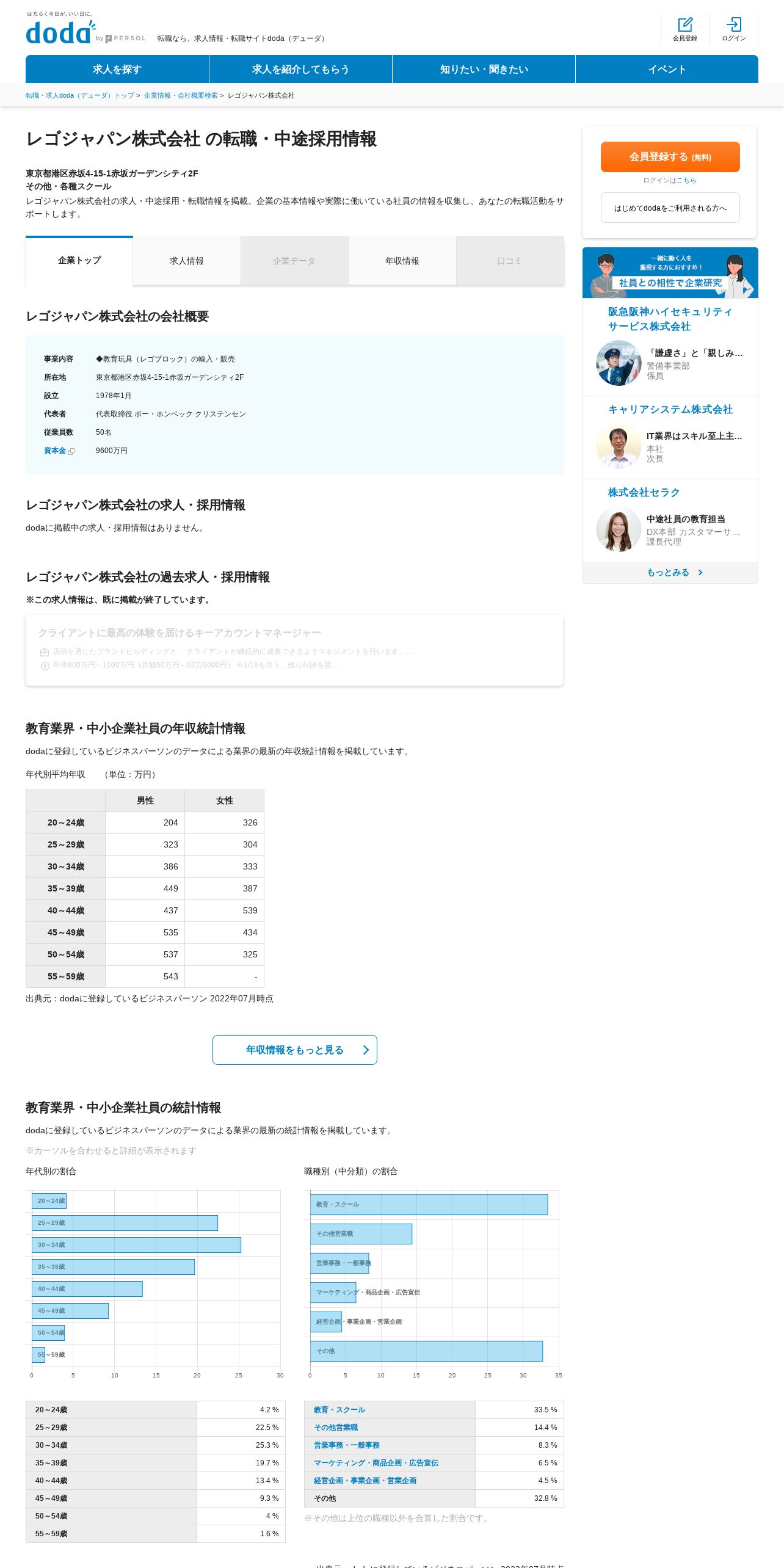The width and height of the screenshot is (784, 1568).
Task: Click the 設立 1978年1月 value
Action: 114,396
